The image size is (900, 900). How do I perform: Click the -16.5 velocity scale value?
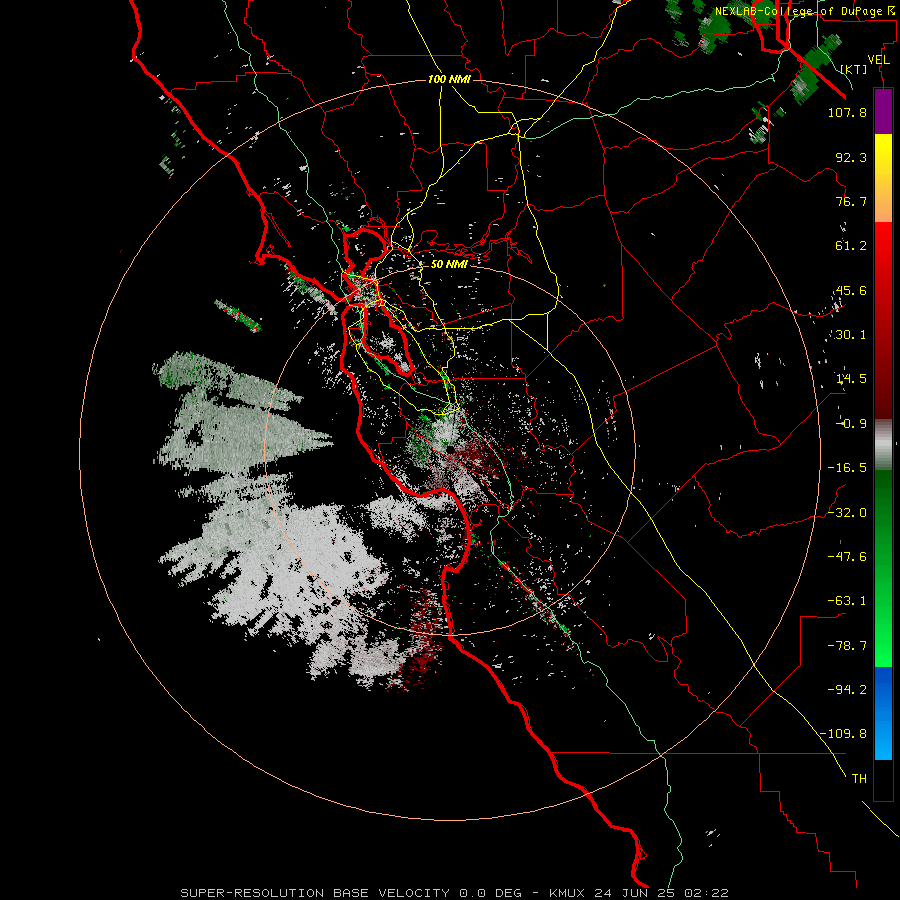[x=847, y=468]
